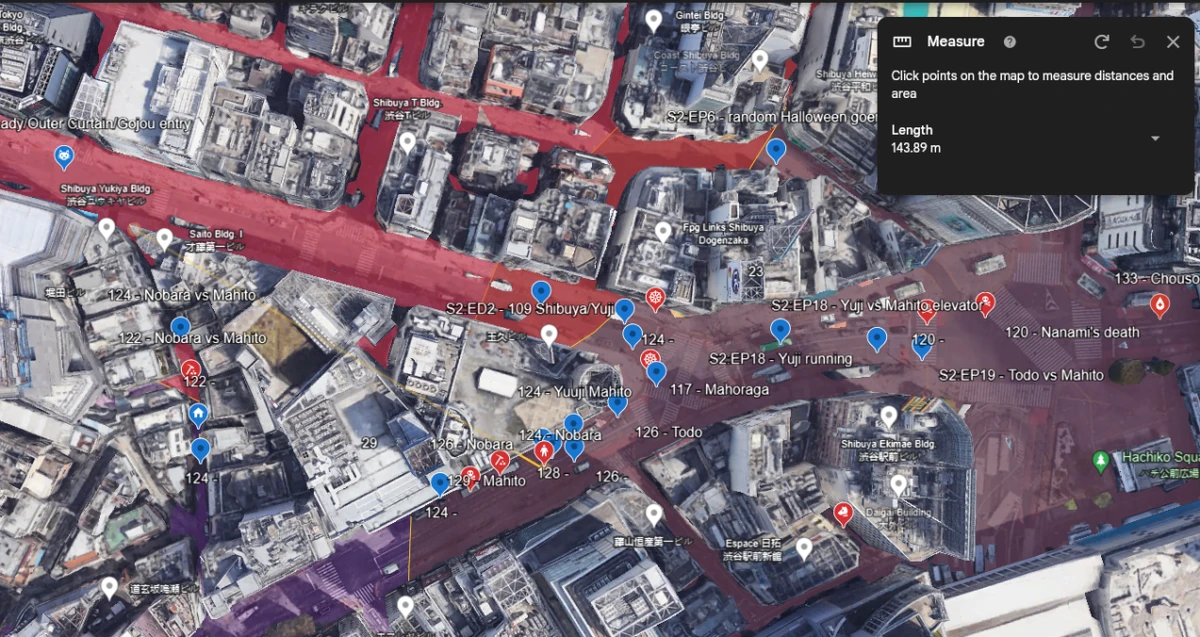Select the red pin beside 133 - Chouso
1200x637 pixels.
coord(1160,305)
